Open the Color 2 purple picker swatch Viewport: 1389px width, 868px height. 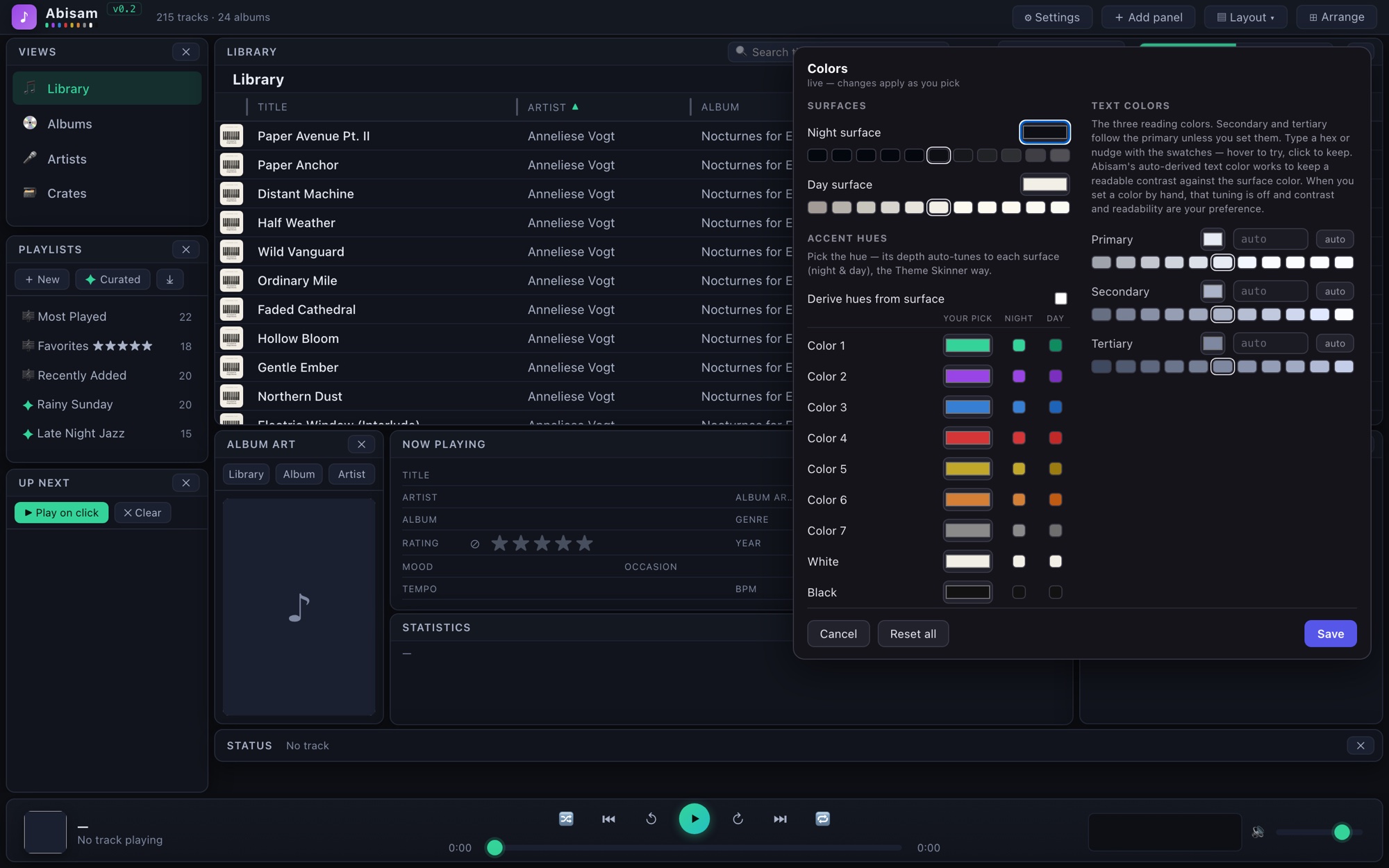click(967, 376)
